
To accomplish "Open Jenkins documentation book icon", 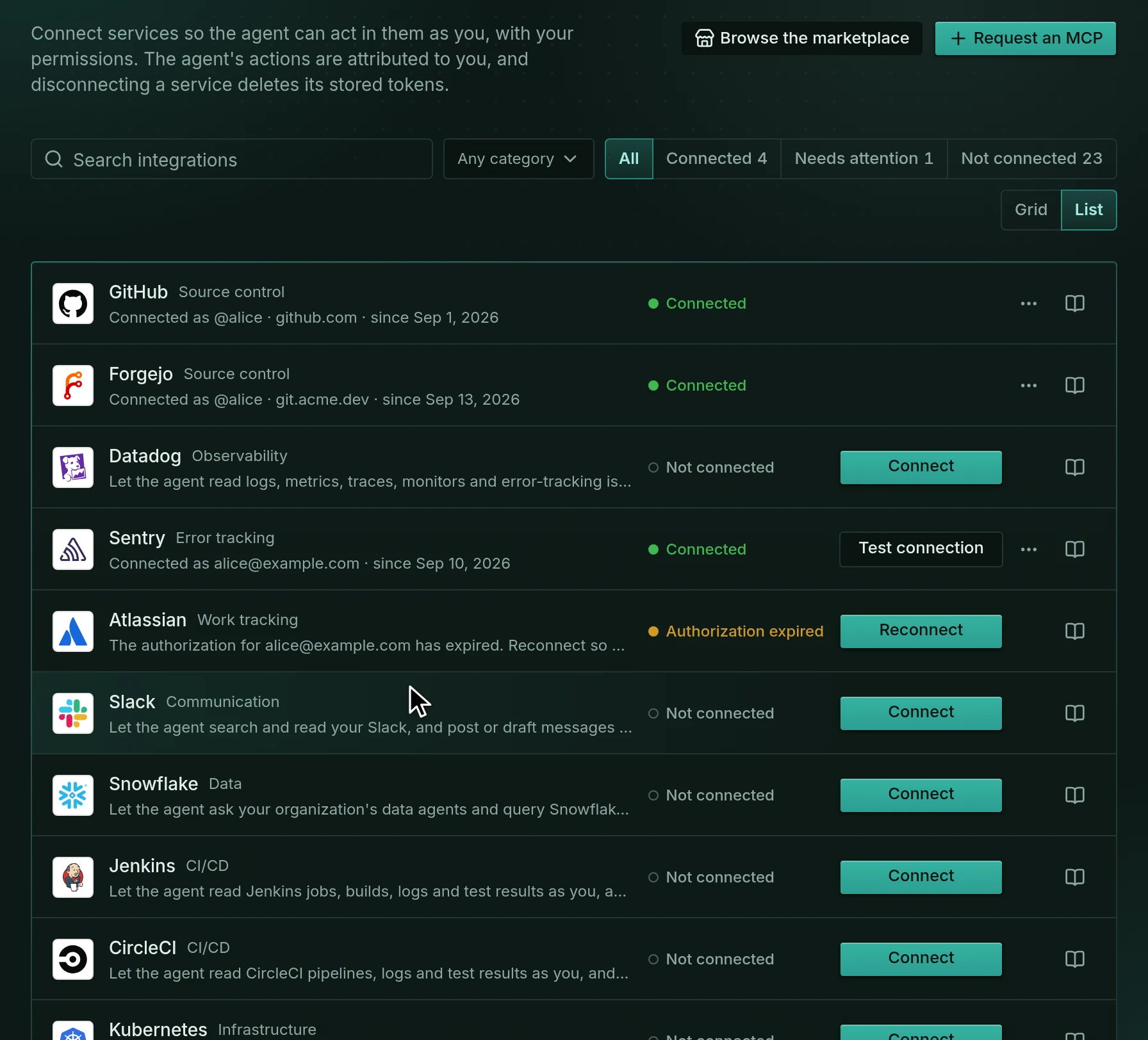I will [x=1074, y=877].
